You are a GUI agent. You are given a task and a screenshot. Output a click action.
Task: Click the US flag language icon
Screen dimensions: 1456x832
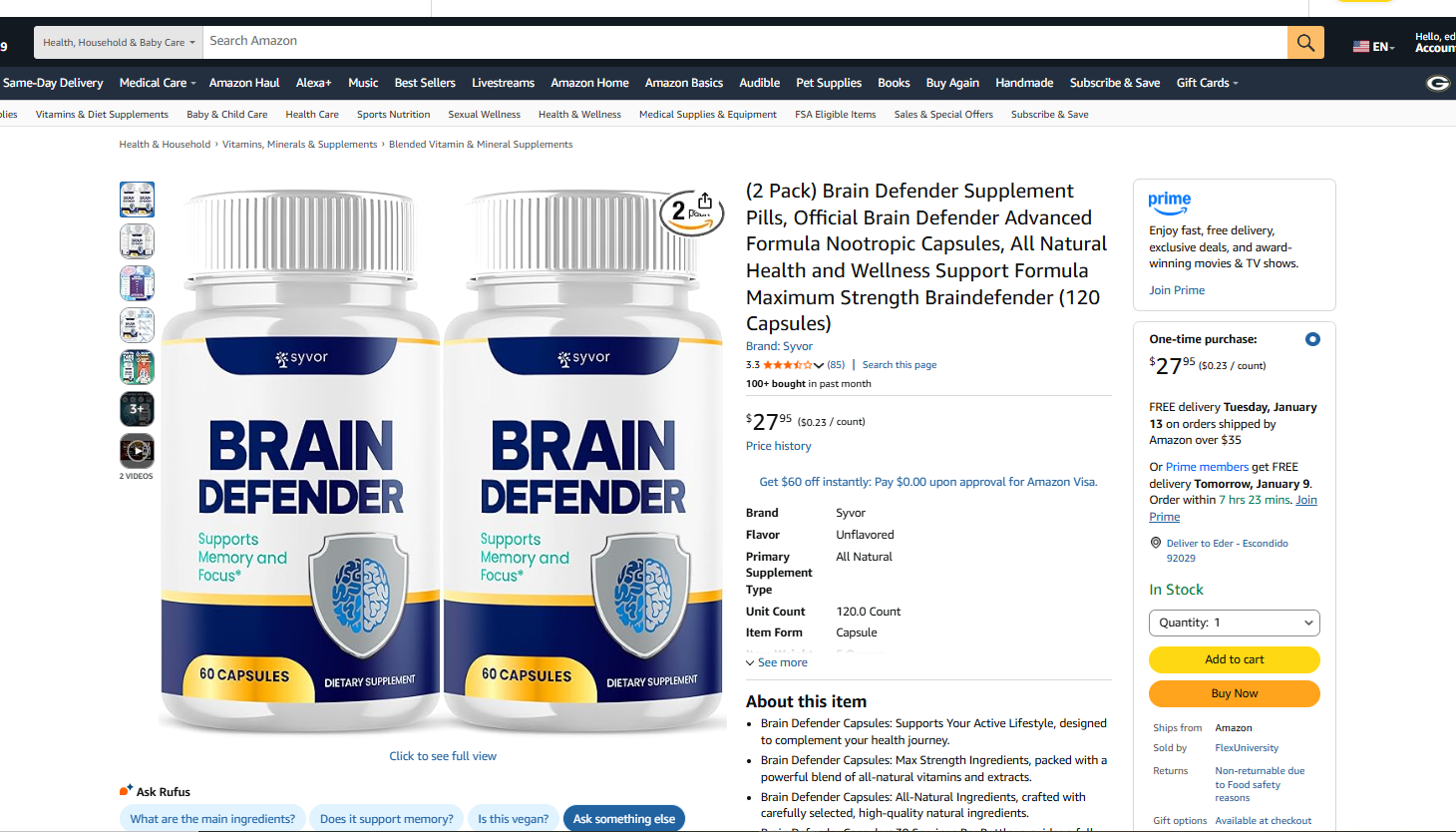(1360, 47)
